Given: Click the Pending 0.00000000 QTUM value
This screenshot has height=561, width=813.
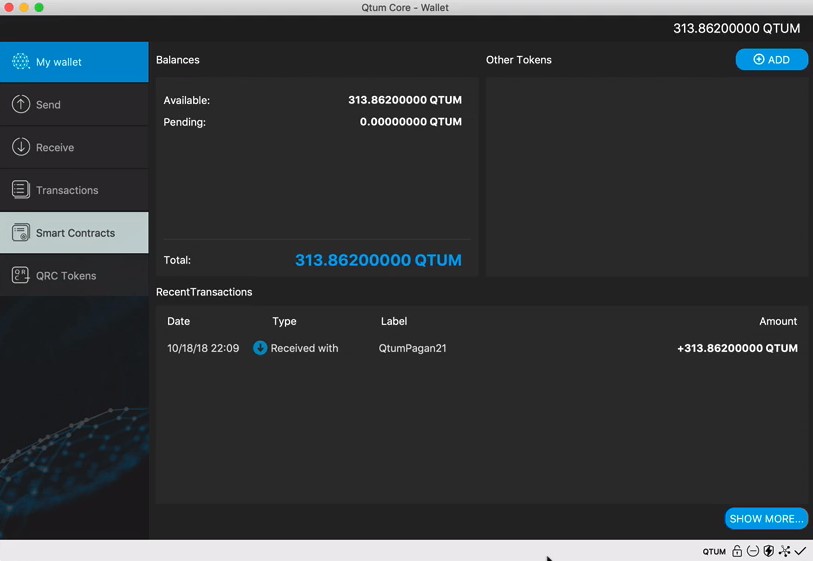Looking at the screenshot, I should 411,122.
